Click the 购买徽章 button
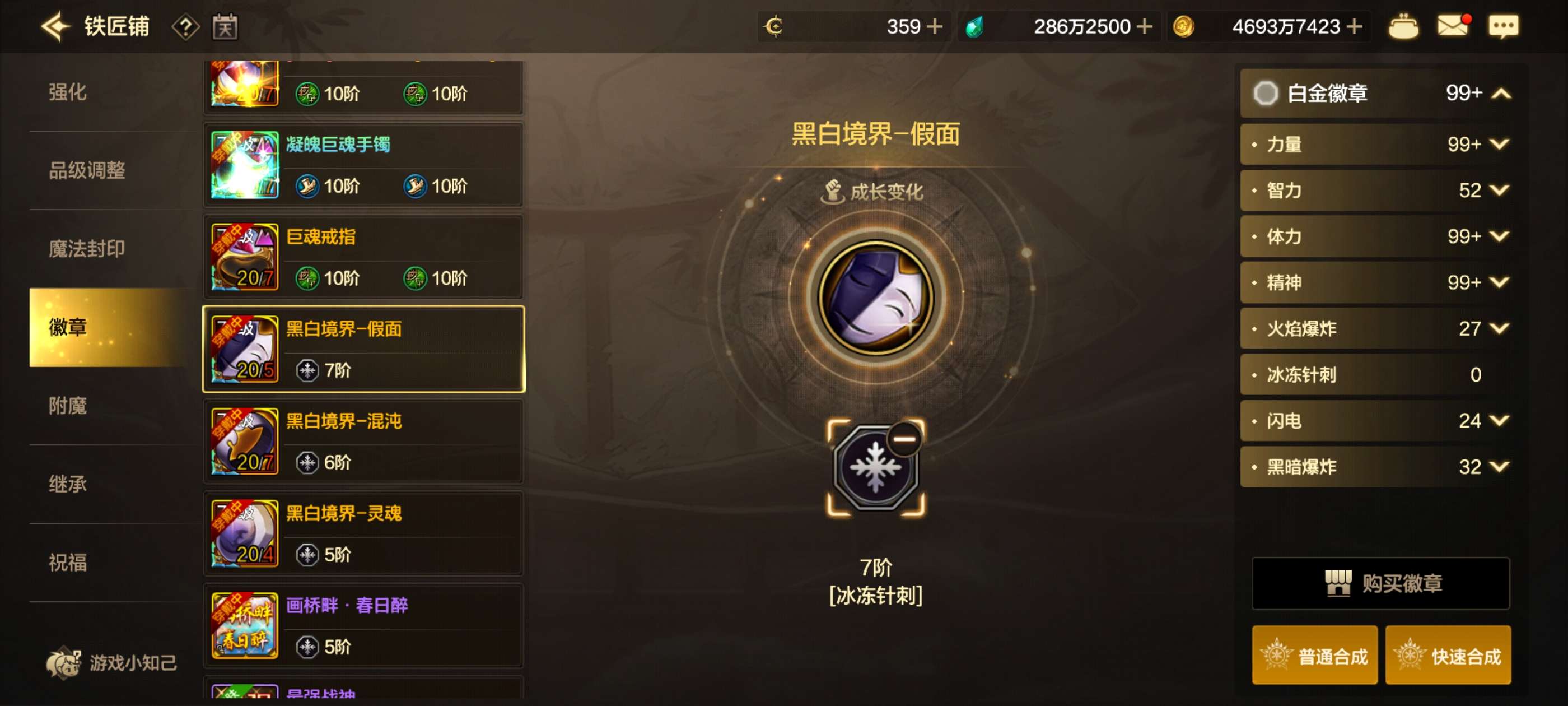1568x706 pixels. tap(1380, 583)
